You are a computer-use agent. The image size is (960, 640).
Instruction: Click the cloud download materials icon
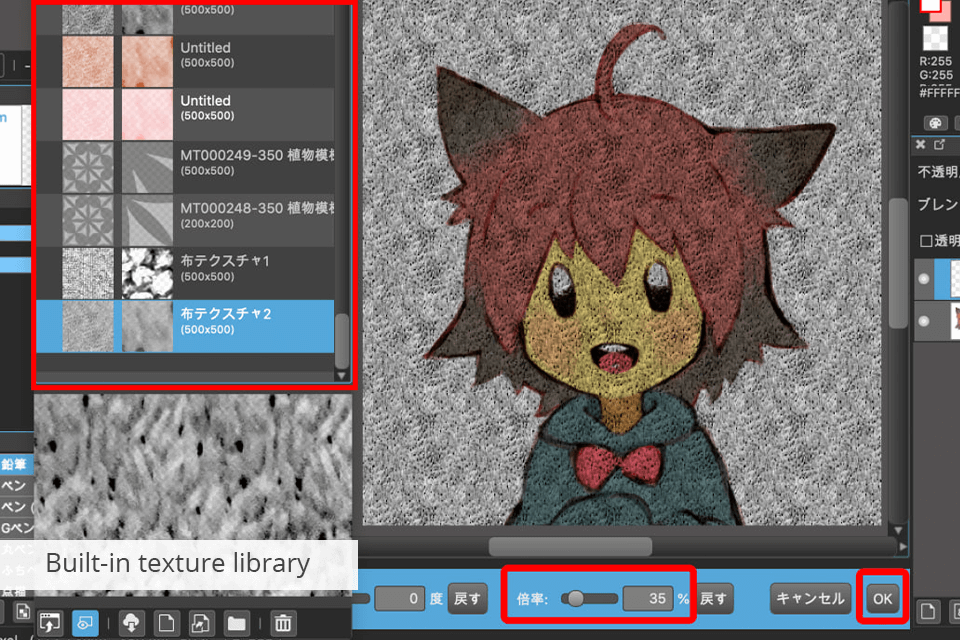pyautogui.click(x=131, y=623)
